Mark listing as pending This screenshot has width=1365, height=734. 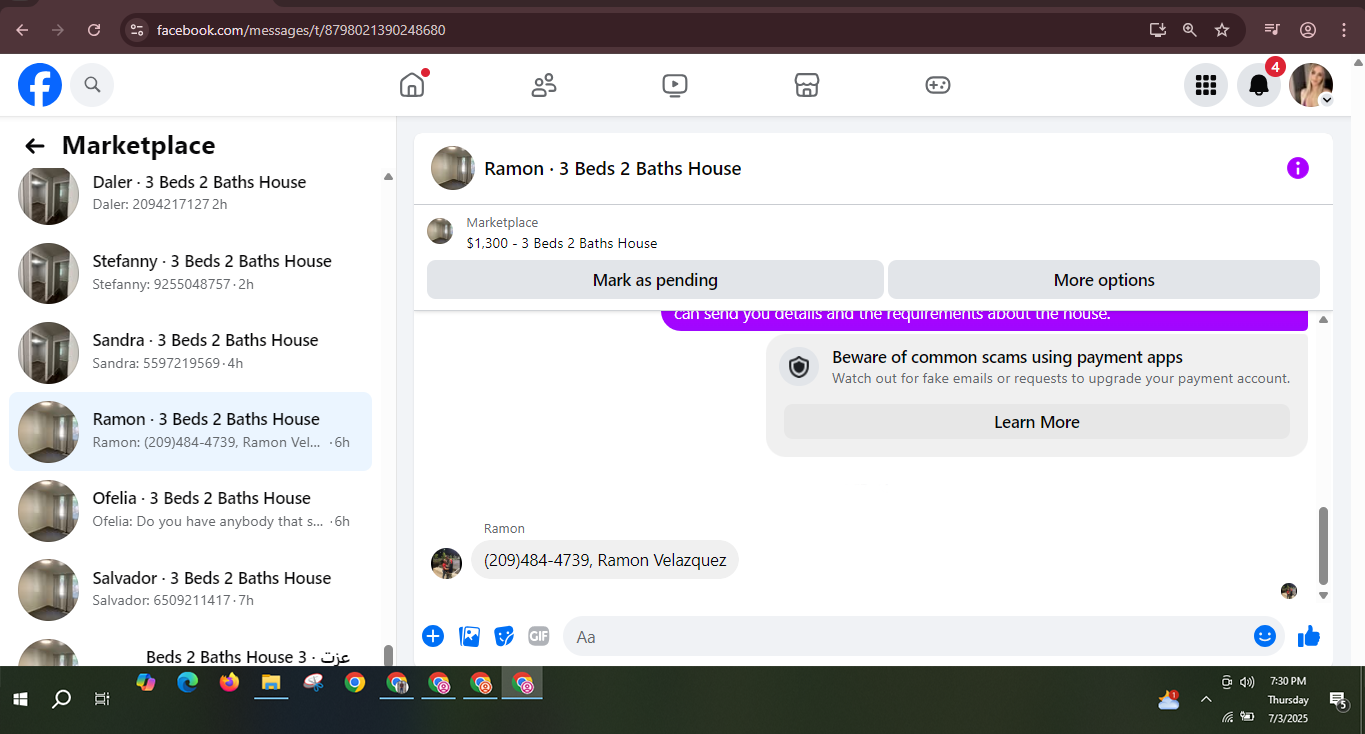coord(655,280)
